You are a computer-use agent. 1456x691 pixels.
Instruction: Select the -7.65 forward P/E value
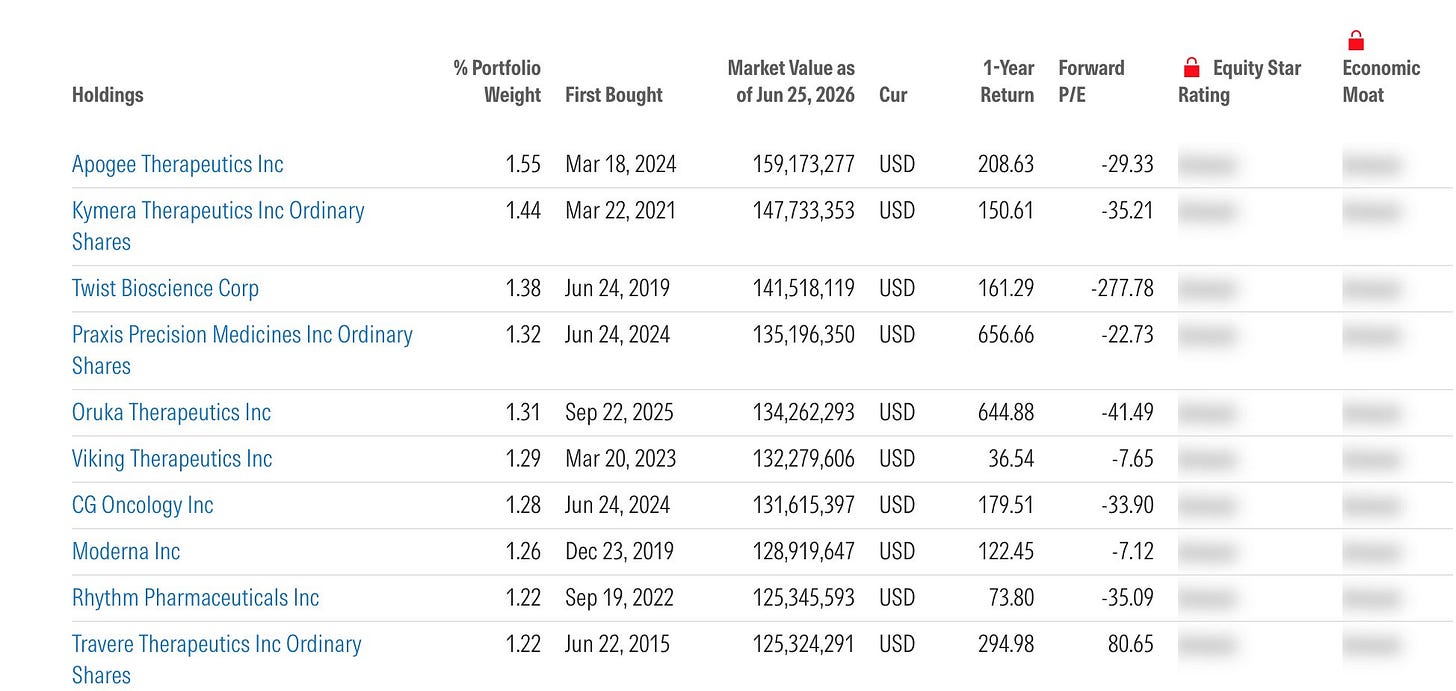click(1132, 459)
